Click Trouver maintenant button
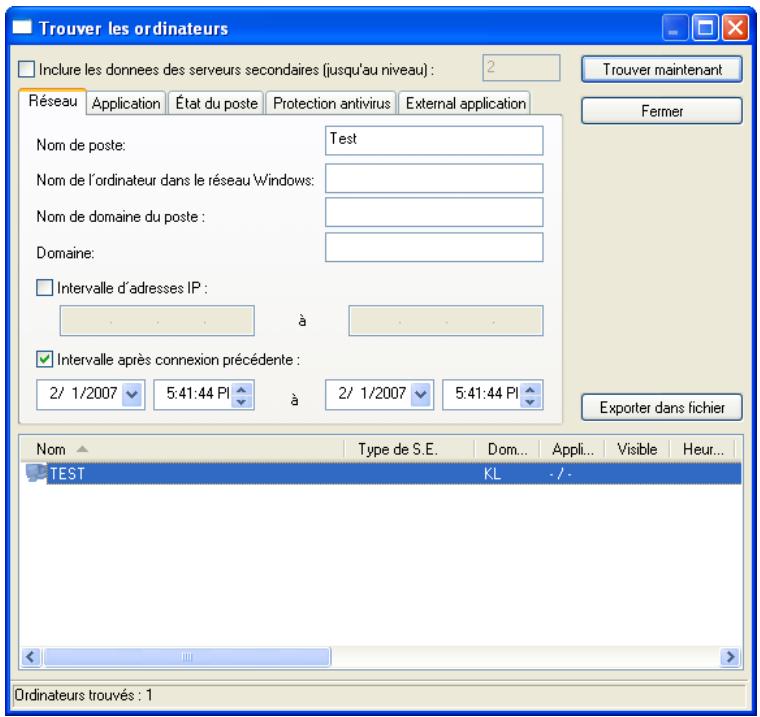 pyautogui.click(x=662, y=69)
